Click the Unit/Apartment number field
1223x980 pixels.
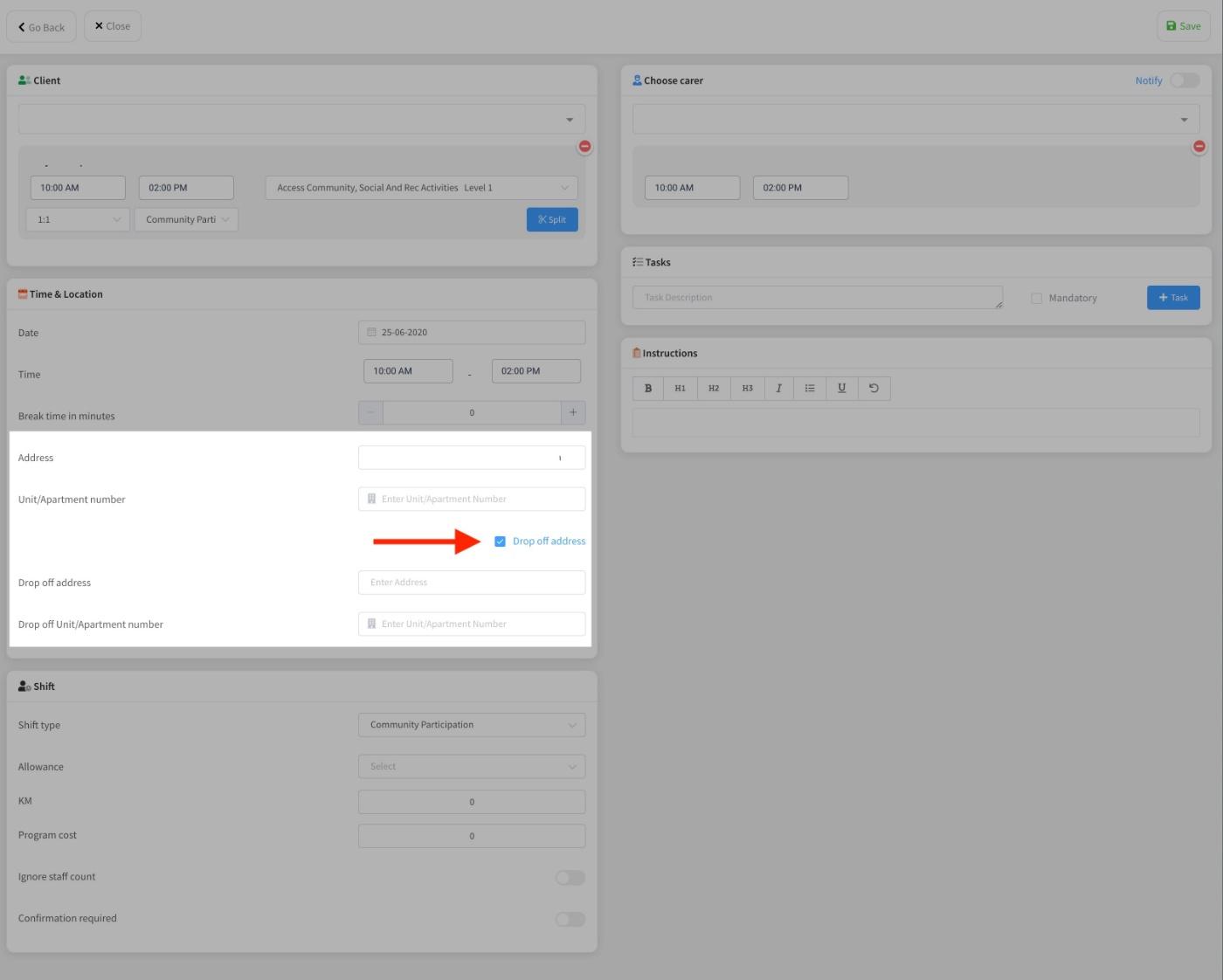coord(472,500)
